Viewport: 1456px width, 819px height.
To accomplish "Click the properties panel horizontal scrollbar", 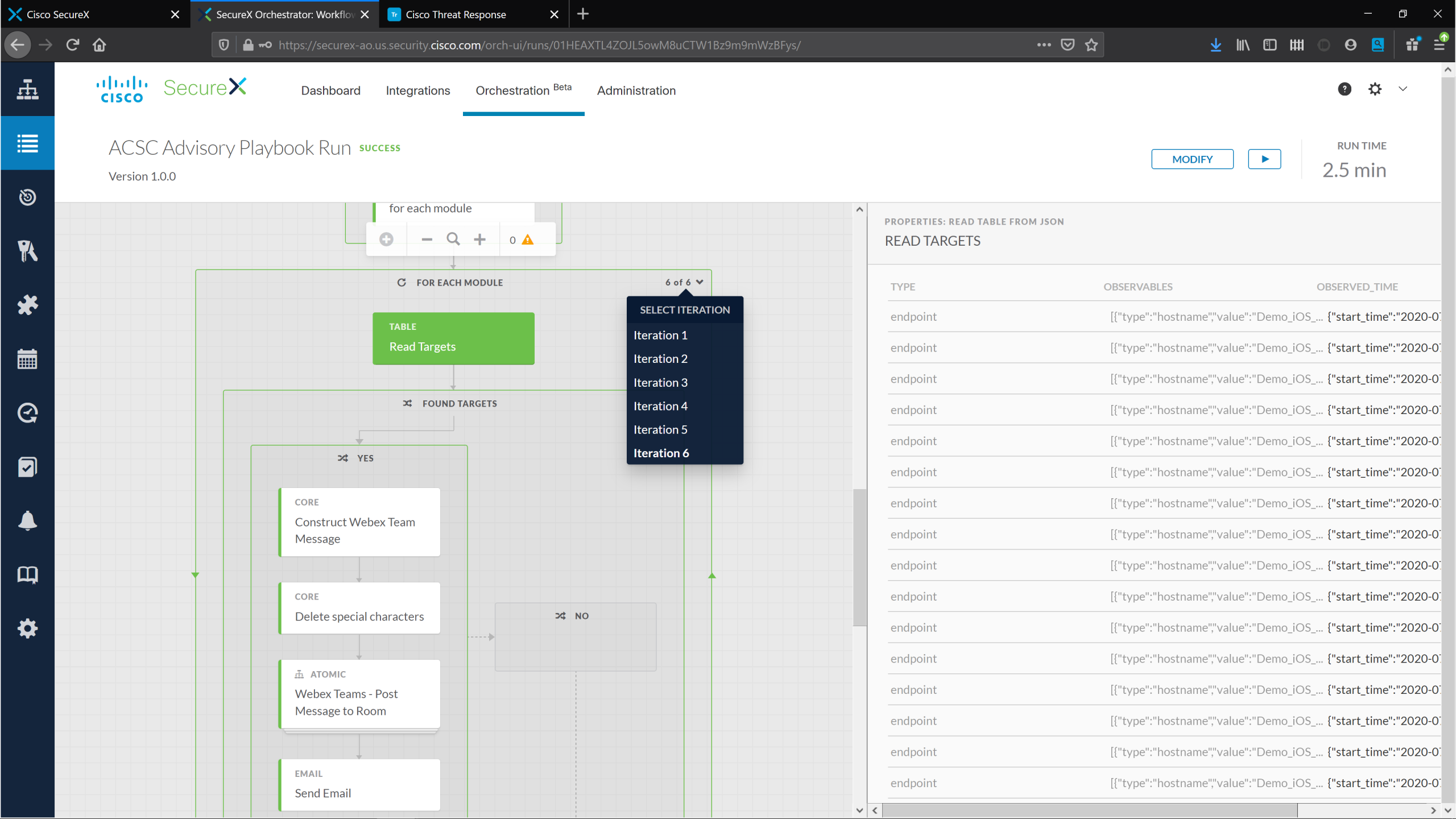I will [1089, 810].
